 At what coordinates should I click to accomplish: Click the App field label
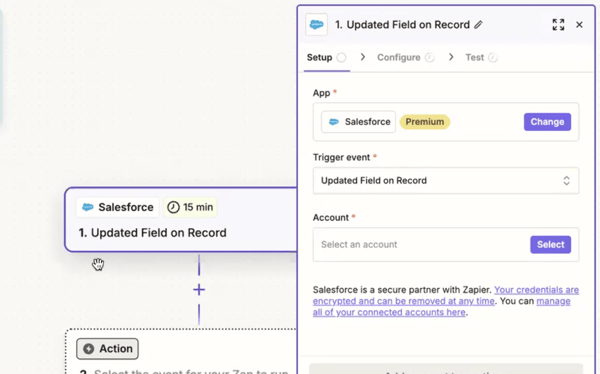tap(321, 93)
